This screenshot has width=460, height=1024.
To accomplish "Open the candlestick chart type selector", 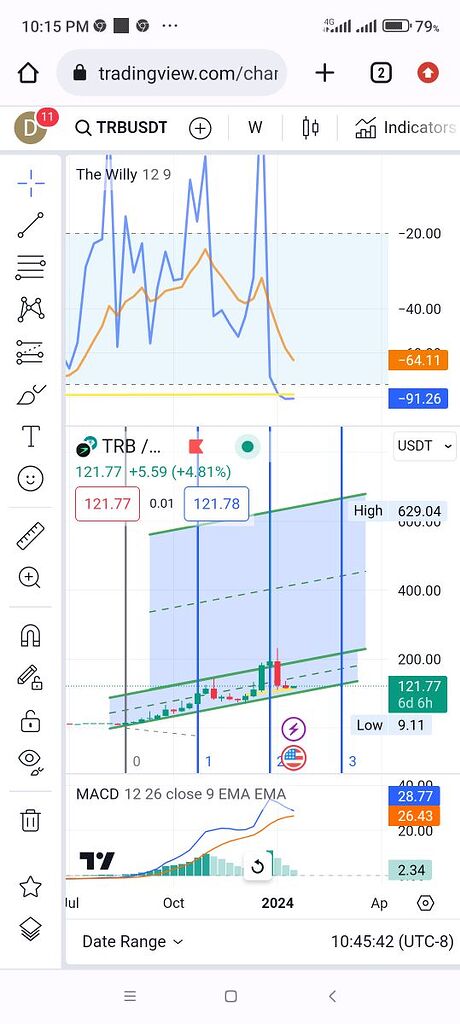I will tap(310, 128).
